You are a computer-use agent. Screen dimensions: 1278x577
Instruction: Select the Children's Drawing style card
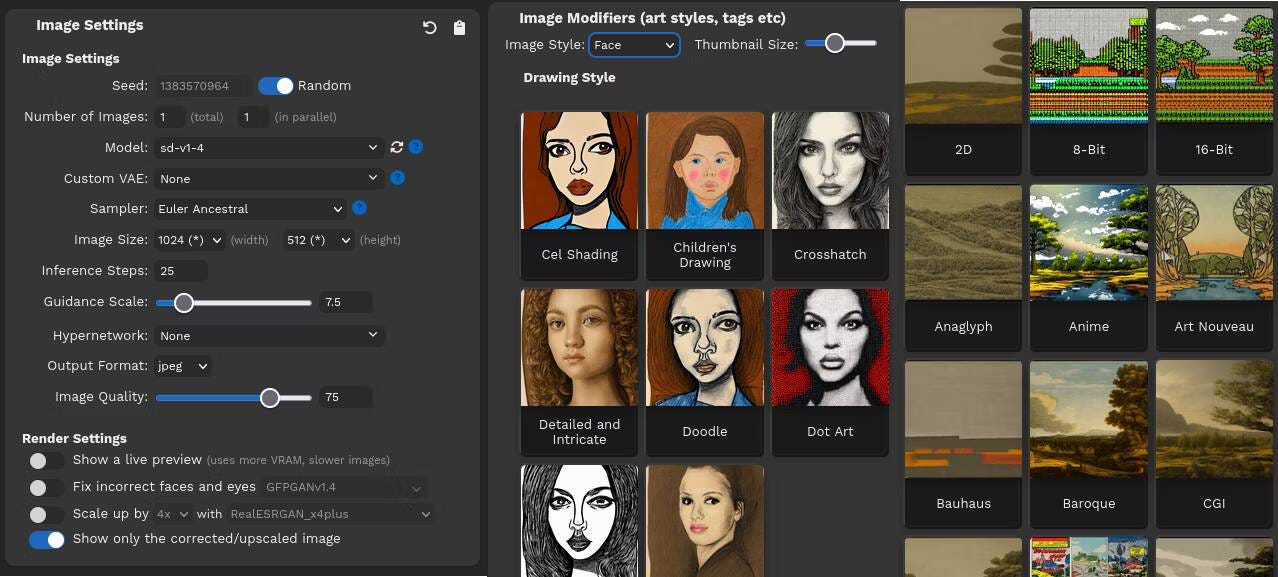(705, 195)
